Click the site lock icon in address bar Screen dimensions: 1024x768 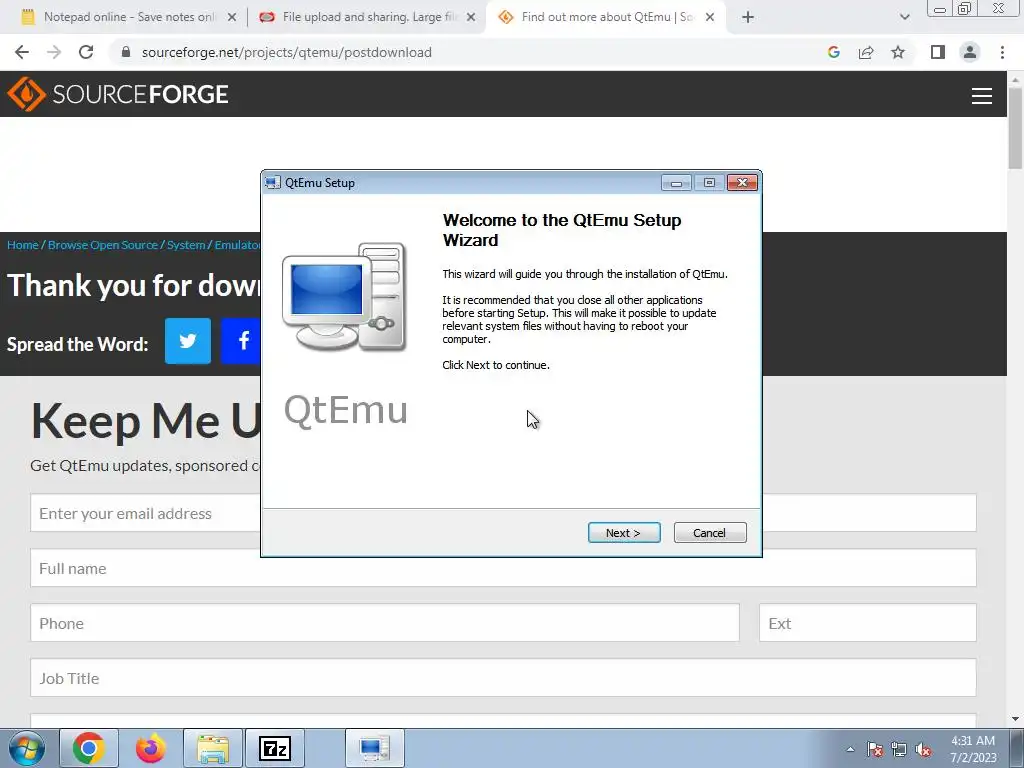126,52
